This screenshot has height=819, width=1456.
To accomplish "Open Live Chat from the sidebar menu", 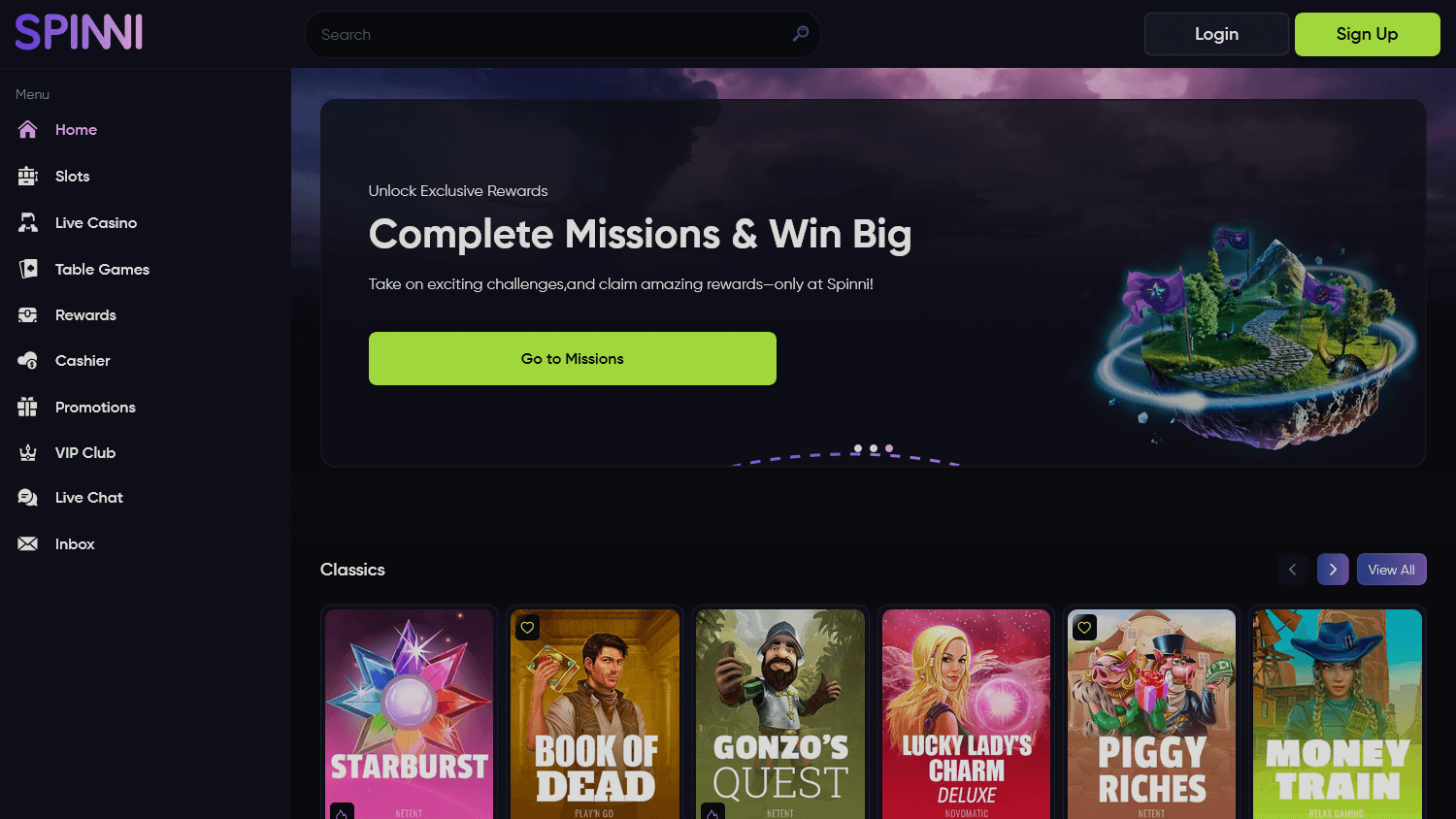I will 89,498.
